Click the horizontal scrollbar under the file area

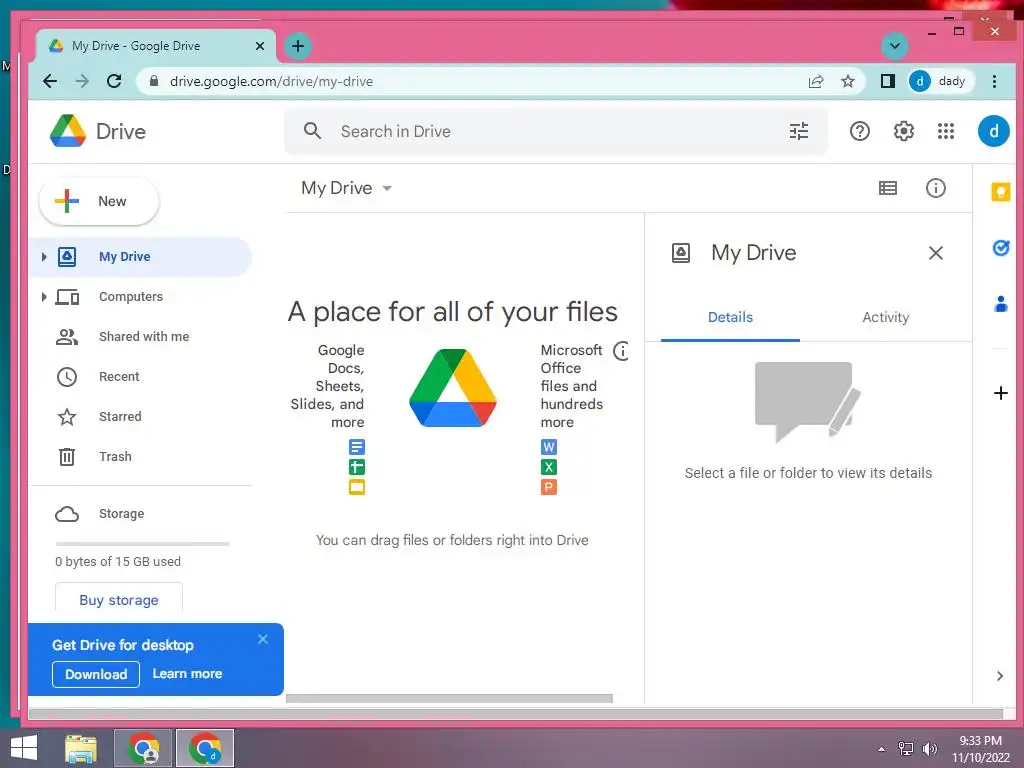[x=449, y=699]
